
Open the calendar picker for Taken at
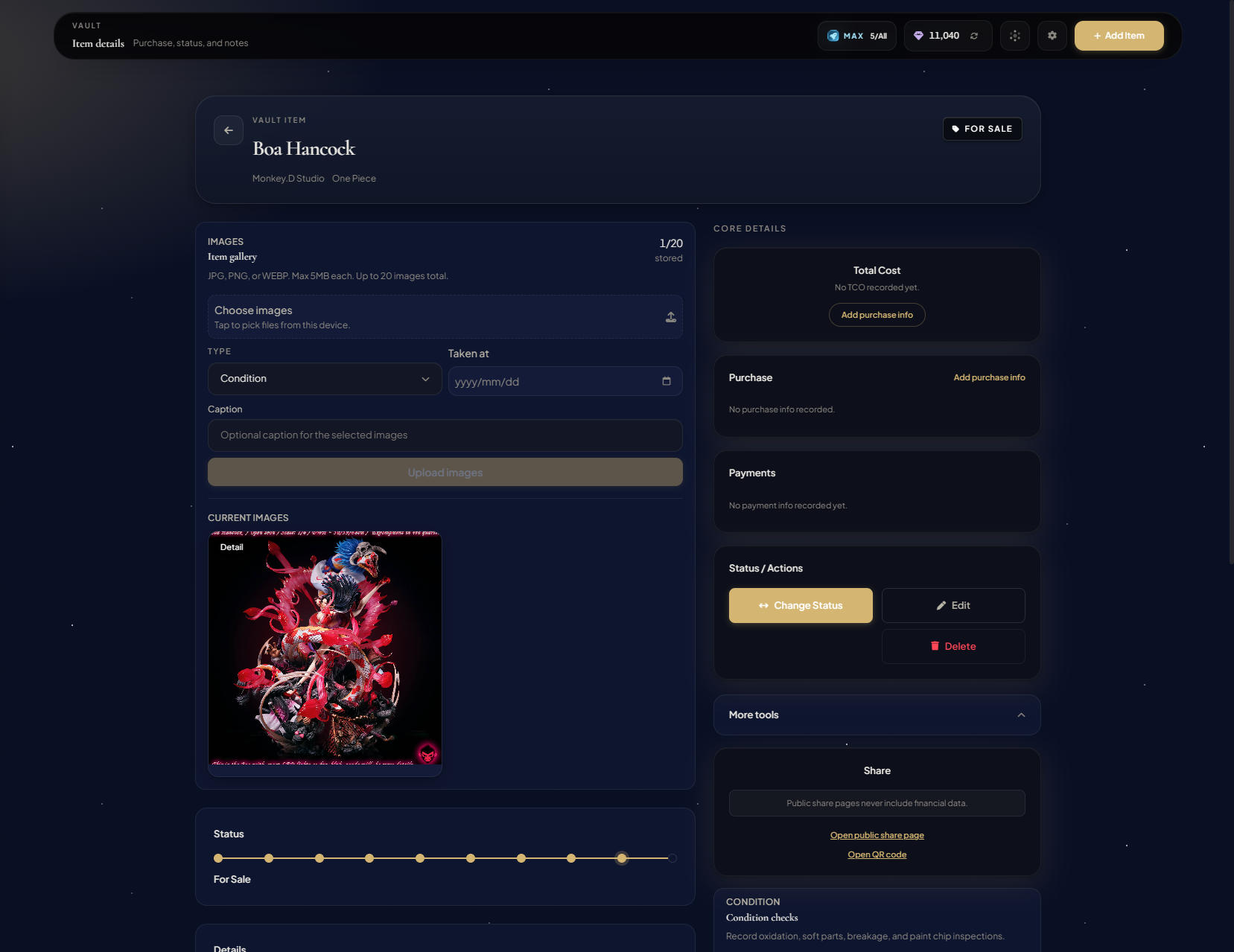point(667,381)
